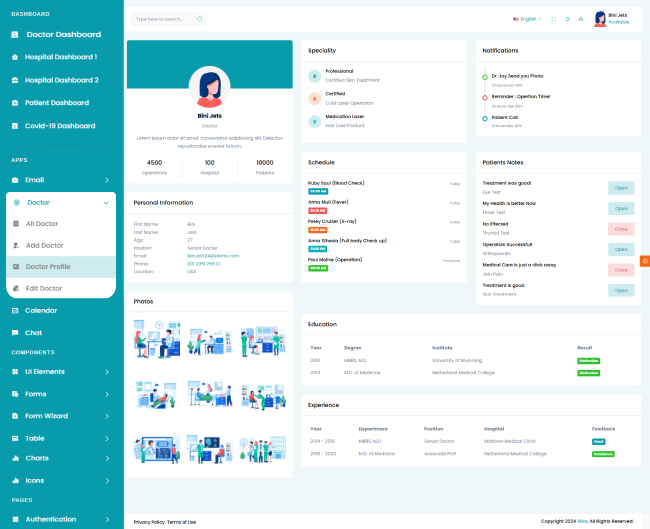Open the Privacy Policy link

pyautogui.click(x=149, y=522)
